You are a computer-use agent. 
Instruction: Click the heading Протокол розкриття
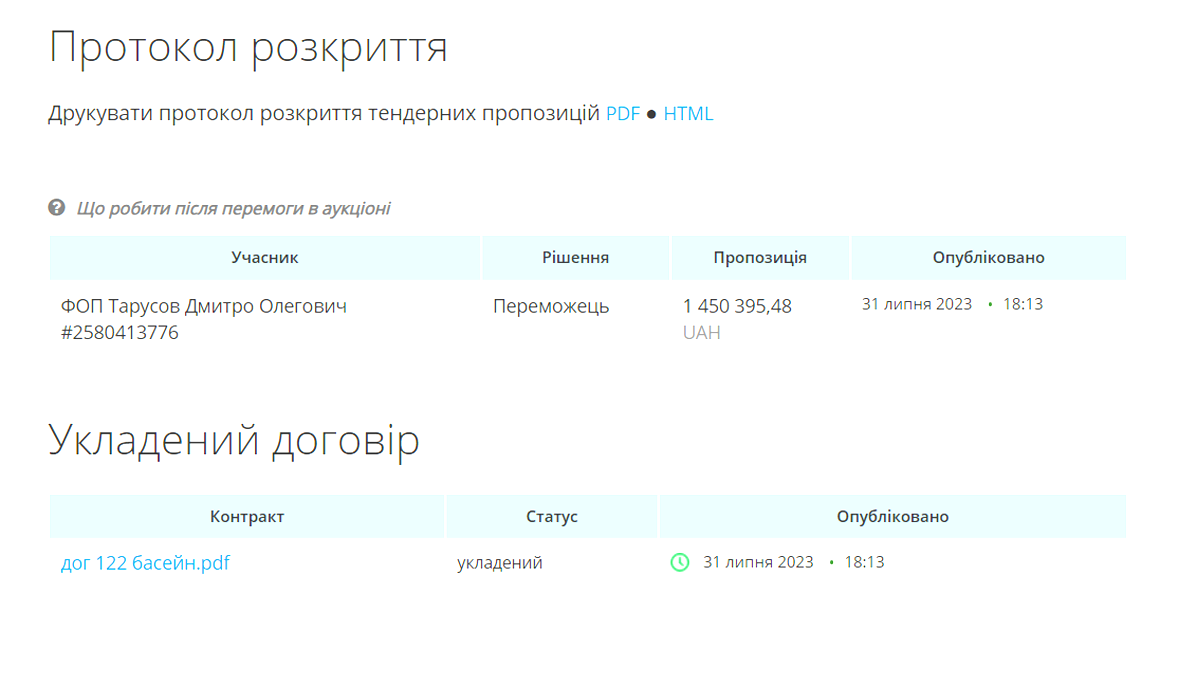pyautogui.click(x=250, y=45)
